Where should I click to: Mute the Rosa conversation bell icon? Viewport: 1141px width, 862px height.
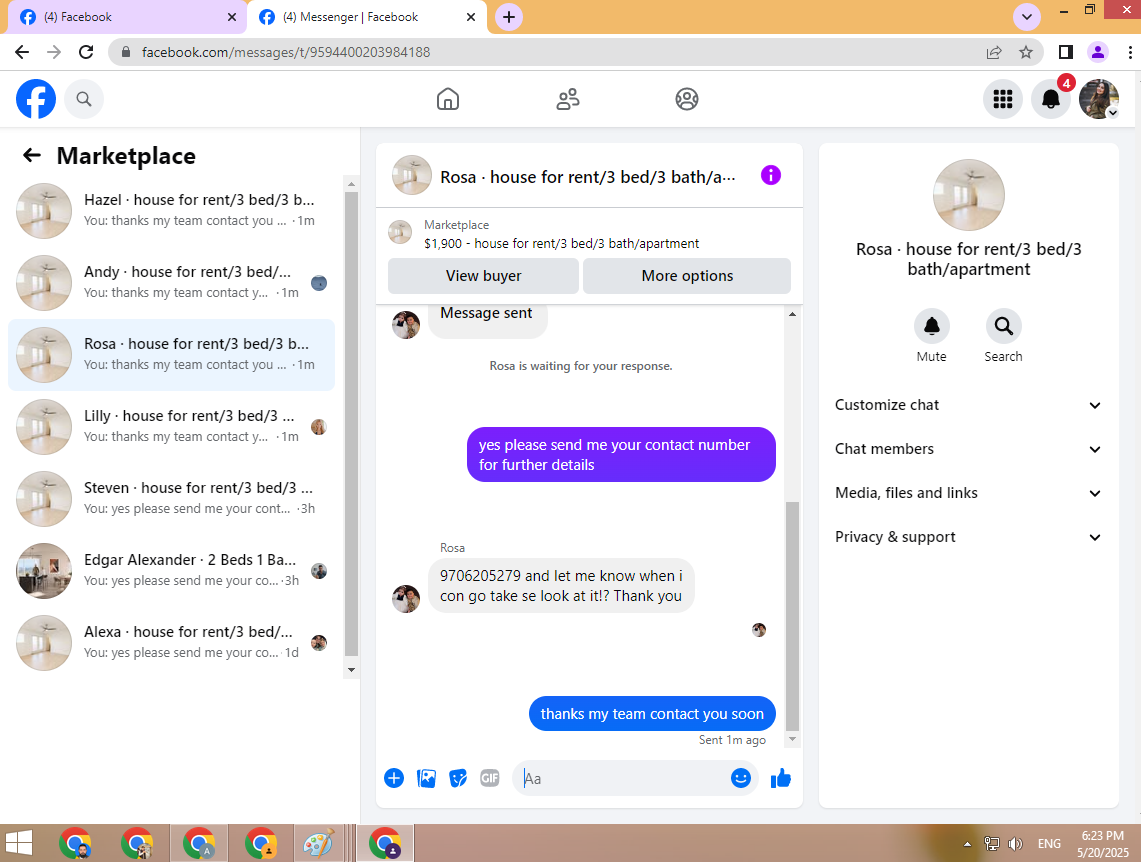point(931,326)
